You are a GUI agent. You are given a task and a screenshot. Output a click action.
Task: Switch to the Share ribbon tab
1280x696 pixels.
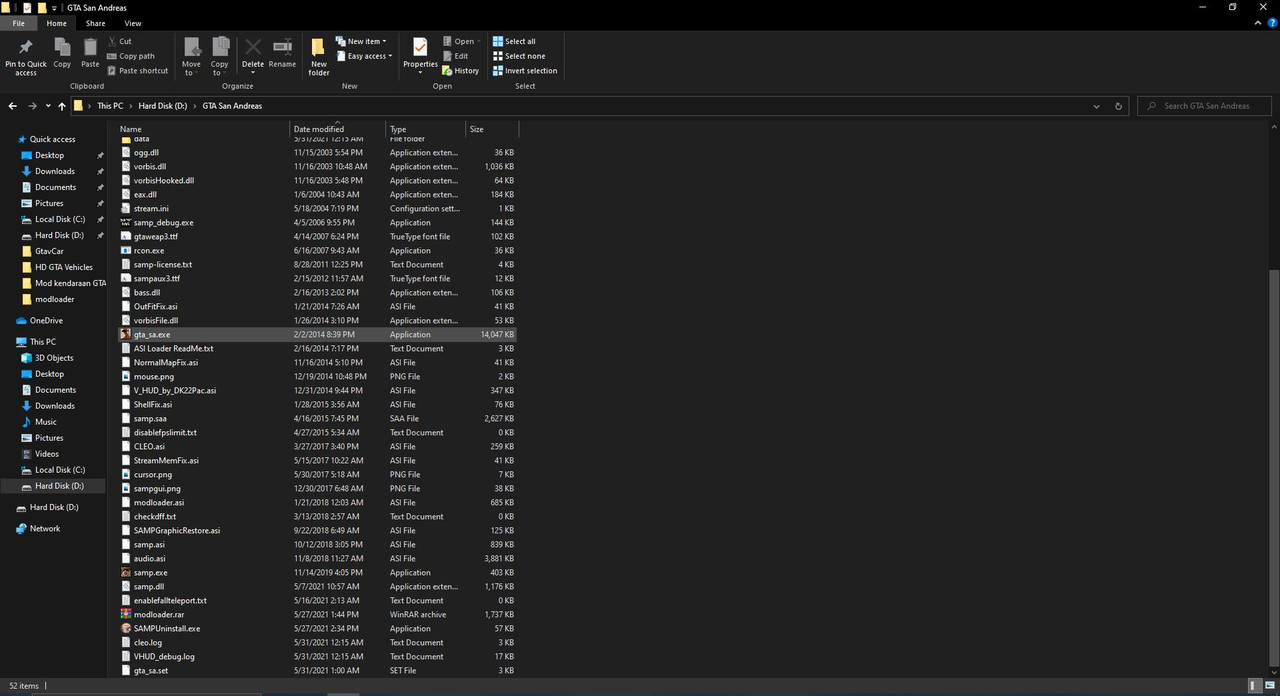pyautogui.click(x=95, y=23)
